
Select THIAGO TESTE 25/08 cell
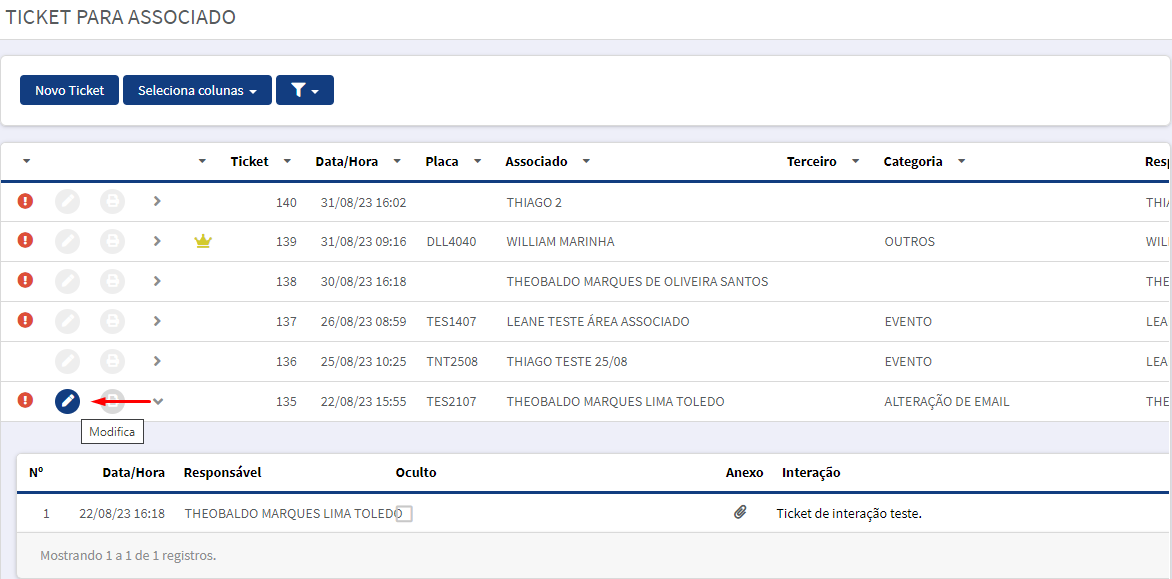pos(567,362)
